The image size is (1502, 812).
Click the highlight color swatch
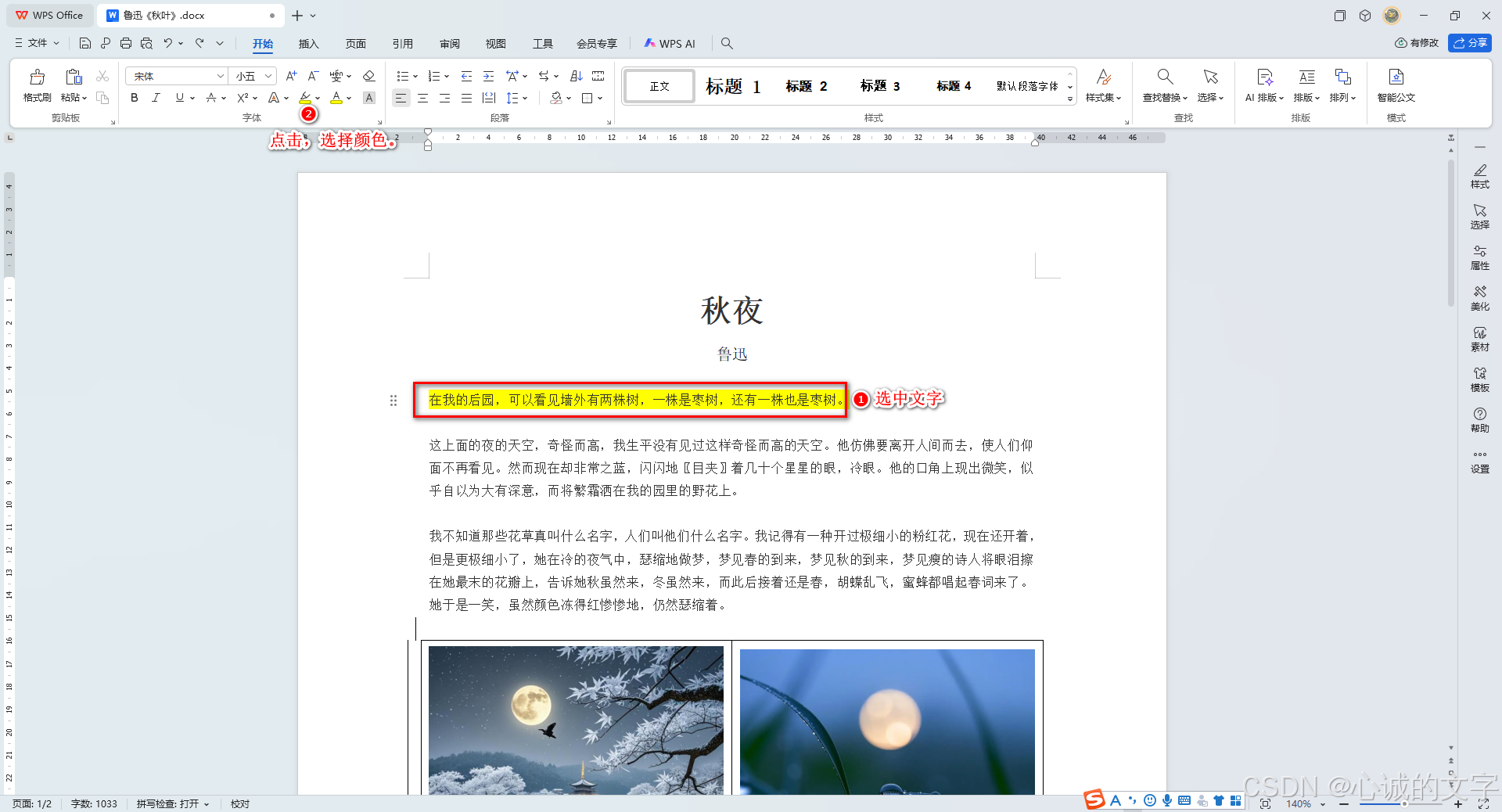tap(306, 98)
